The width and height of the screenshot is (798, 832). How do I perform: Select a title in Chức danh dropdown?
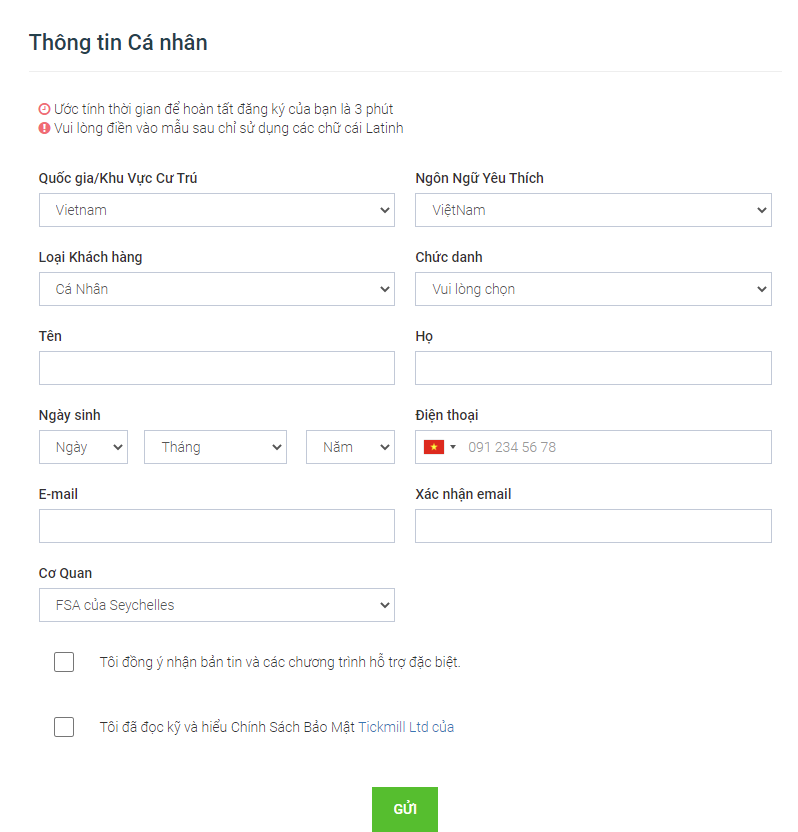click(x=593, y=289)
